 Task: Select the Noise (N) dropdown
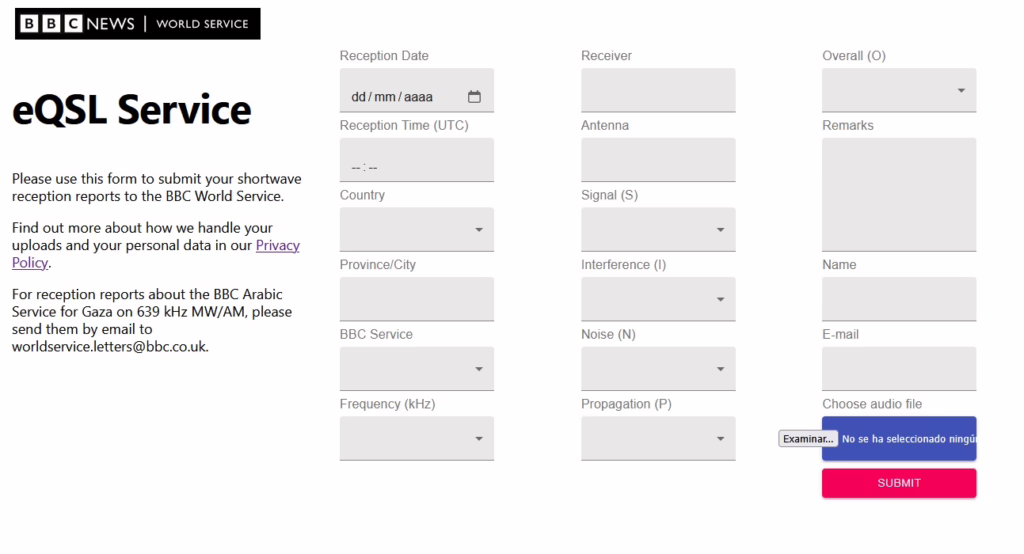click(x=658, y=369)
